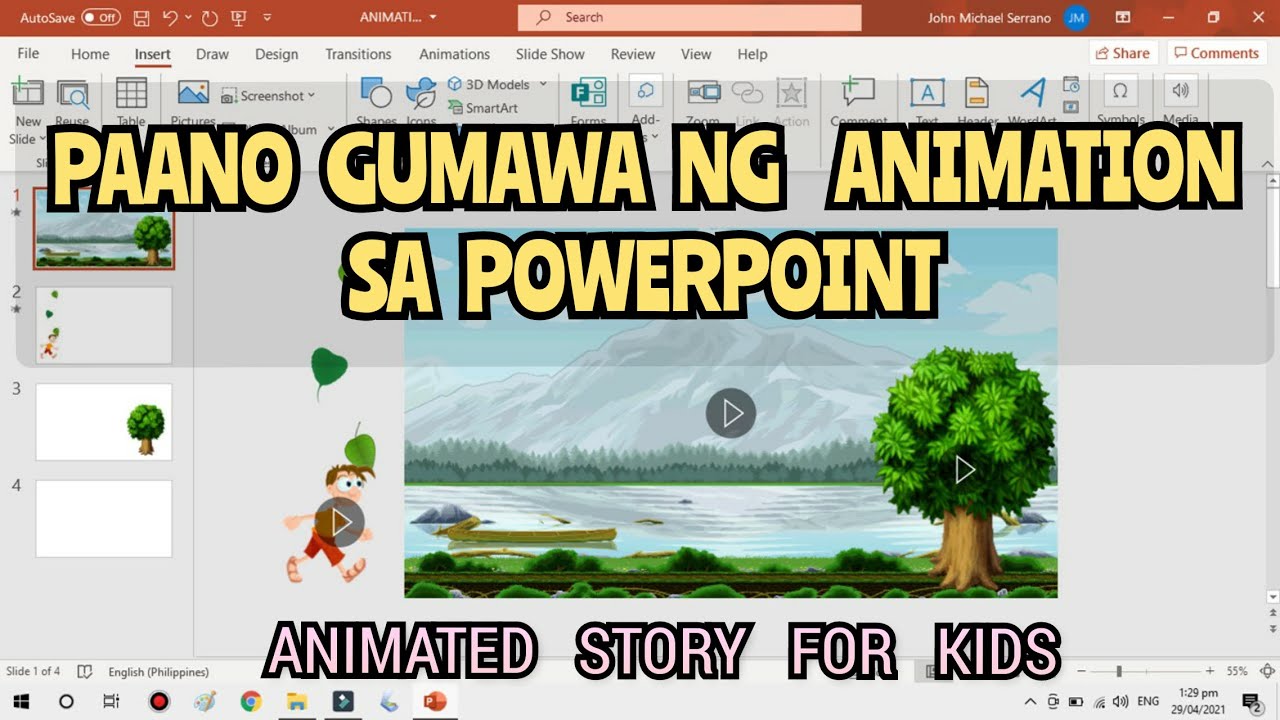
Task: Click the spell check book icon in status bar
Action: click(x=85, y=671)
